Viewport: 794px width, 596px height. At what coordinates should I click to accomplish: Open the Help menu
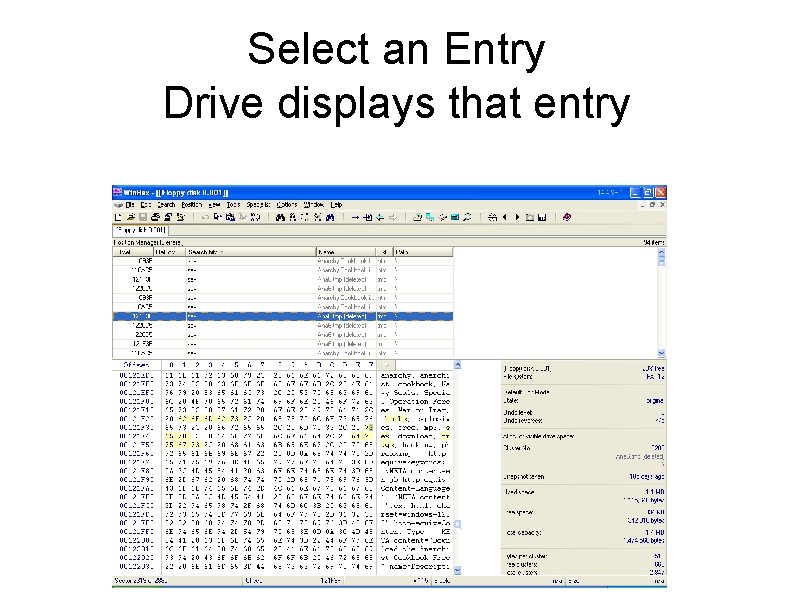pyautogui.click(x=336, y=205)
